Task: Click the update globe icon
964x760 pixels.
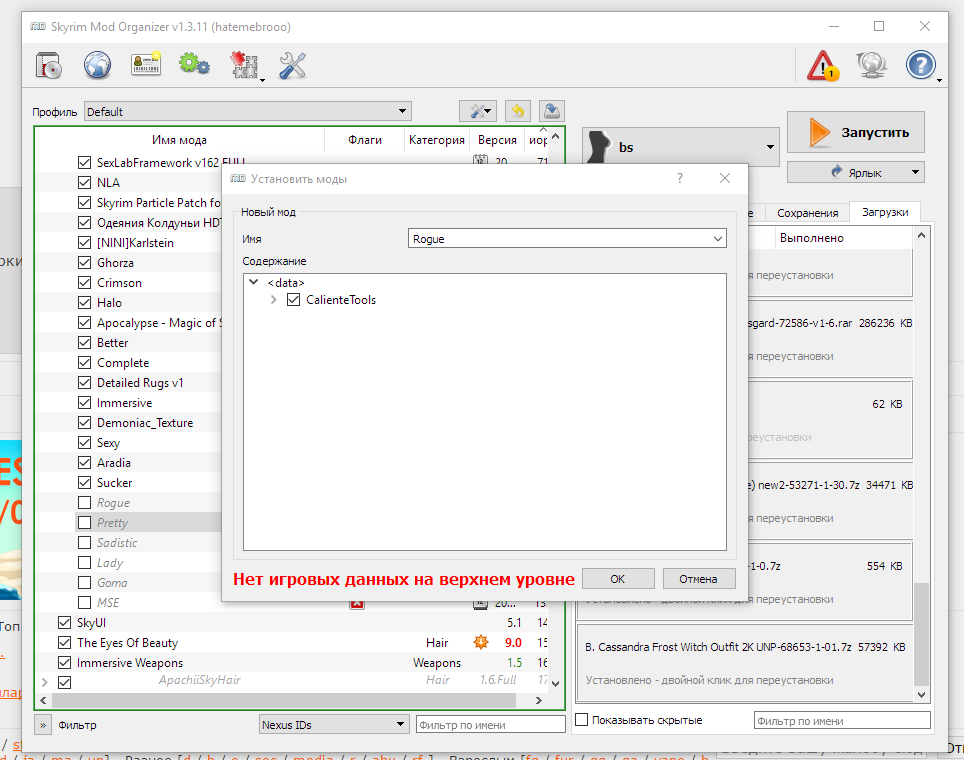Action: click(872, 65)
